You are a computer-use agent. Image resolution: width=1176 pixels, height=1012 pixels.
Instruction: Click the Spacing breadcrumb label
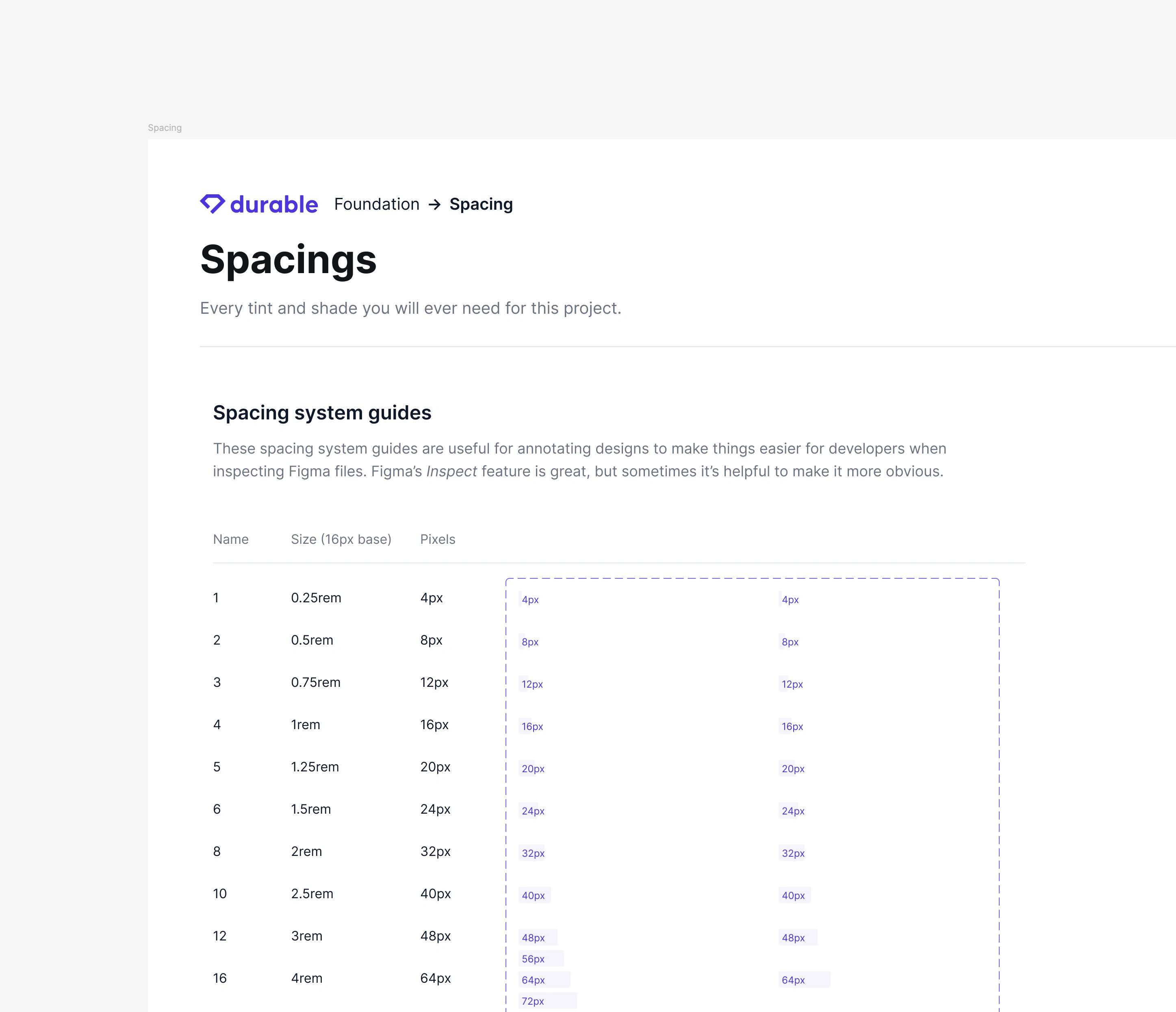[x=481, y=204]
